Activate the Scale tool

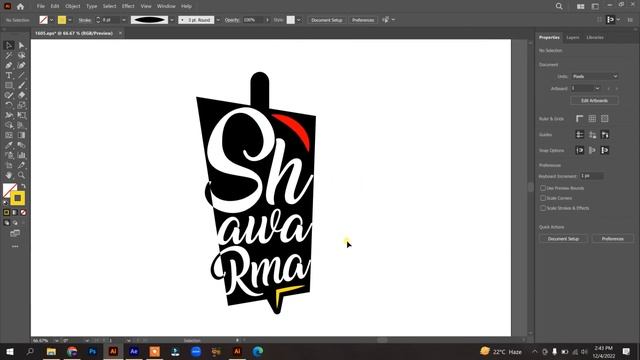tap(21, 105)
